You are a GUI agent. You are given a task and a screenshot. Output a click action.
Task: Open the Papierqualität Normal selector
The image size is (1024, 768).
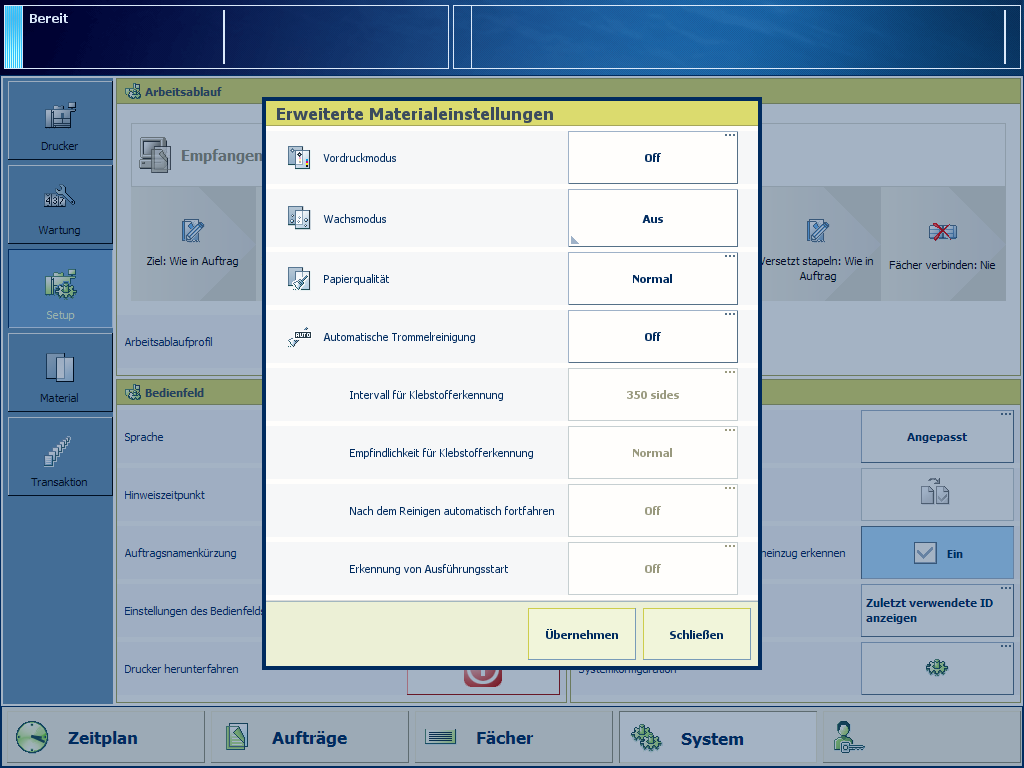652,279
